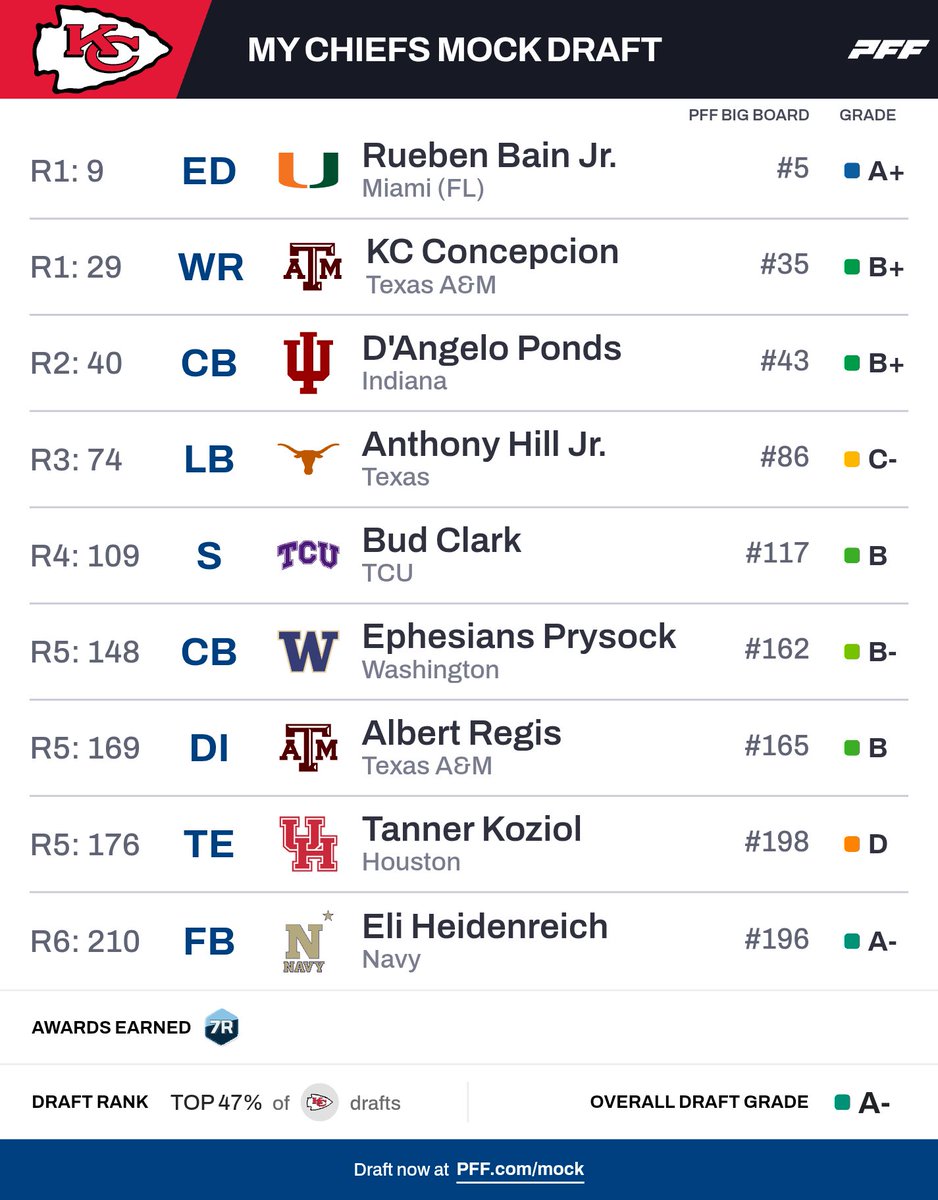Click the 7R award badge
Screen dimensions: 938x1200
(221, 1027)
